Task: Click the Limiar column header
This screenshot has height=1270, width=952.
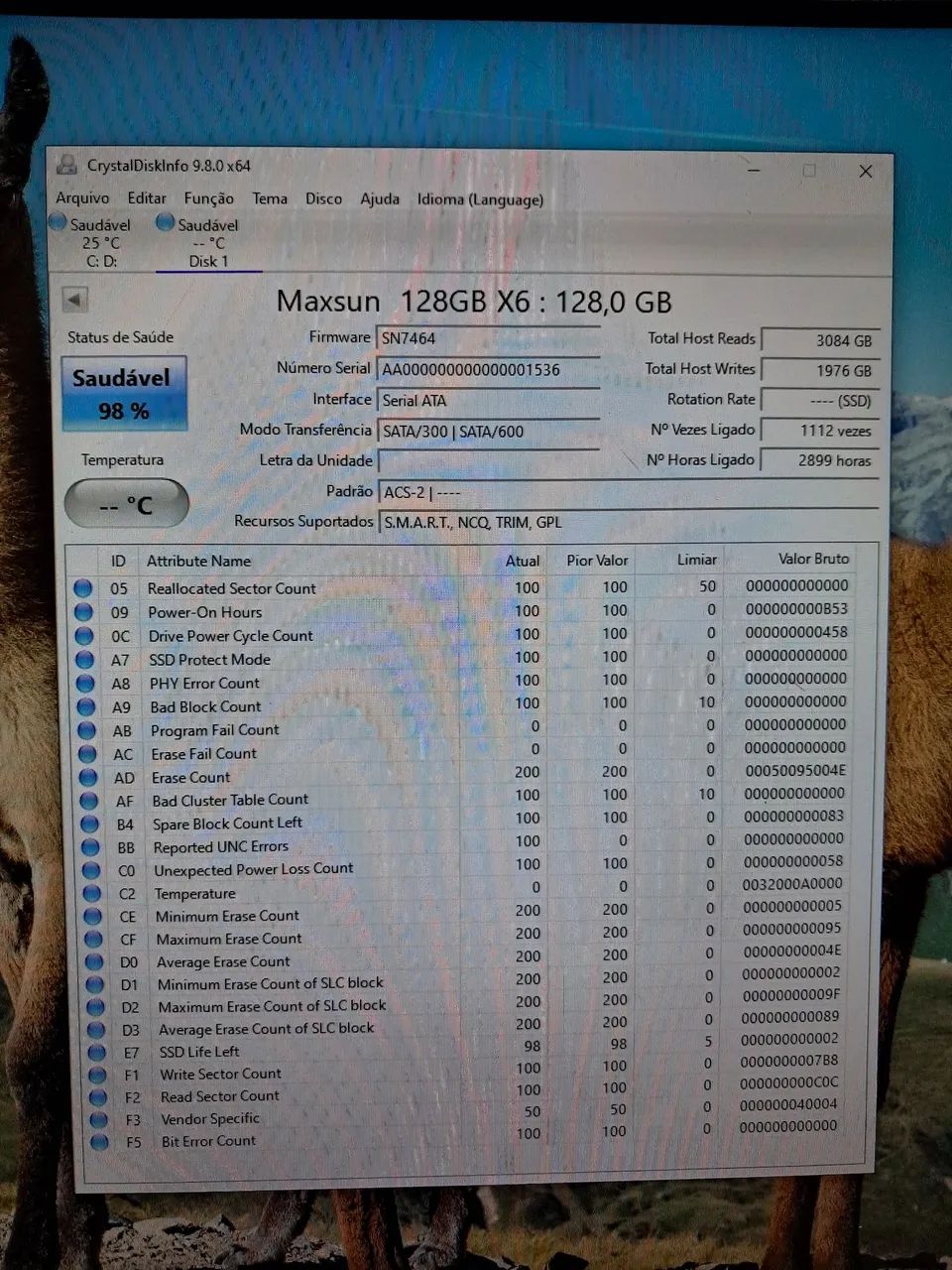Action: coord(696,560)
